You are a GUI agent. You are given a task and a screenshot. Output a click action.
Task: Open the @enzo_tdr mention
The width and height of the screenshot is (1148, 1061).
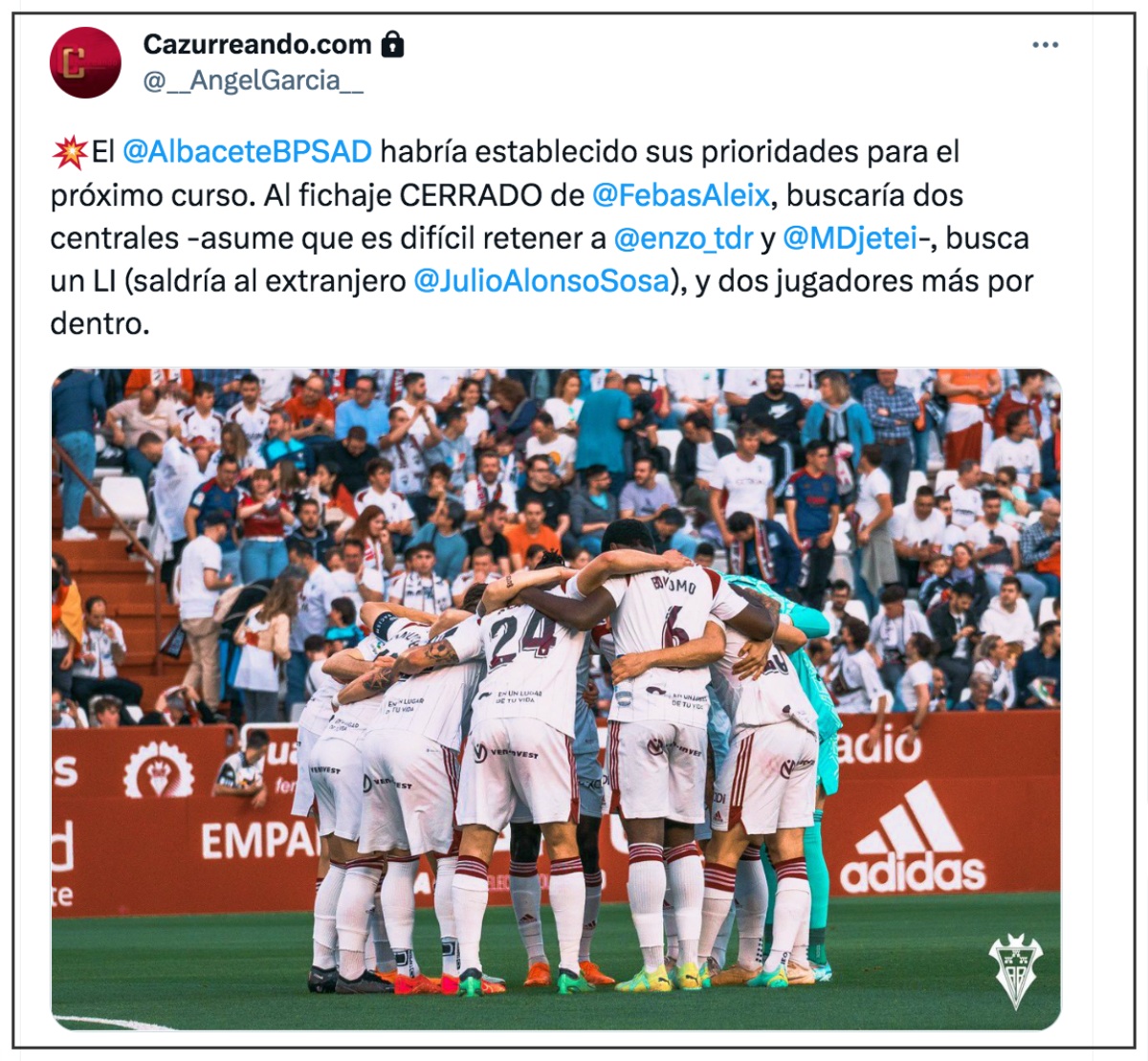(x=683, y=238)
